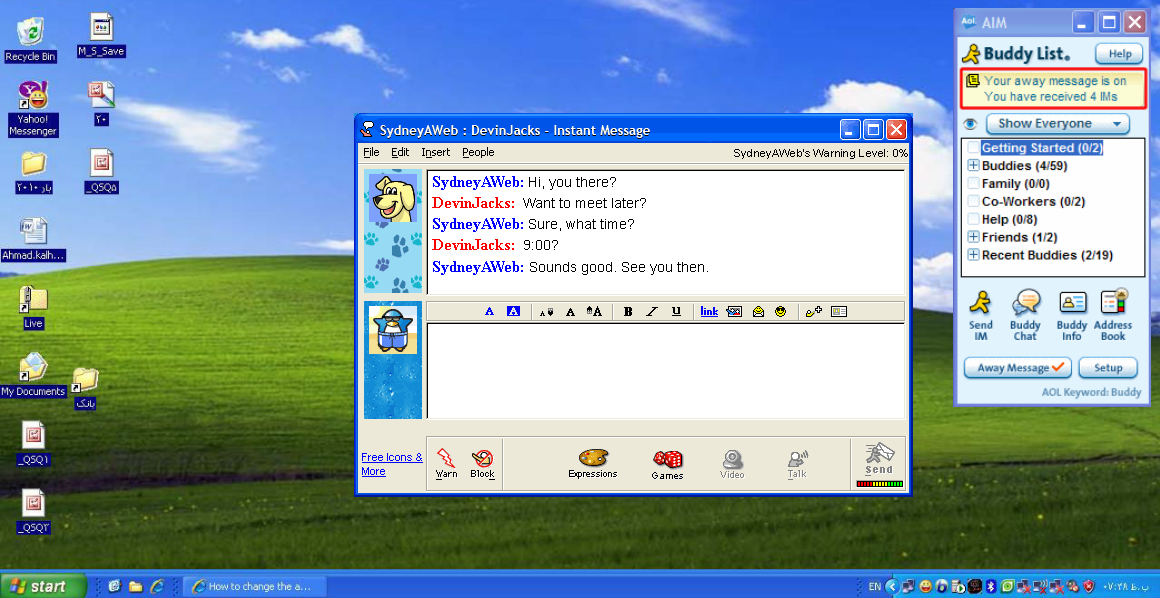Toggle the Getting Started group box
Screen dimensions: 1160x598
tap(974, 148)
